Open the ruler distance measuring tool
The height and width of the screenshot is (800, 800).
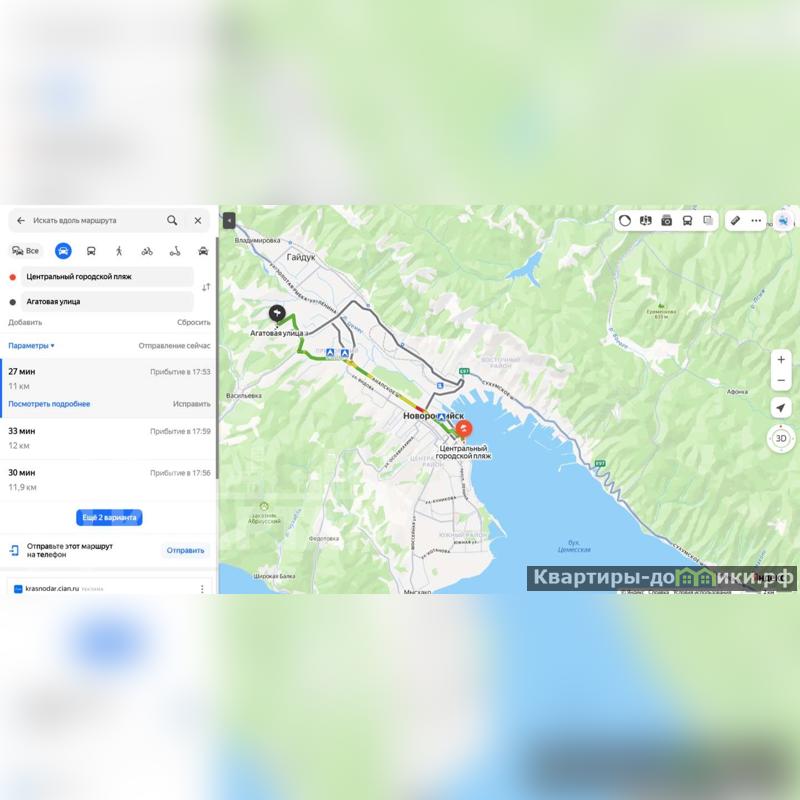coord(735,220)
